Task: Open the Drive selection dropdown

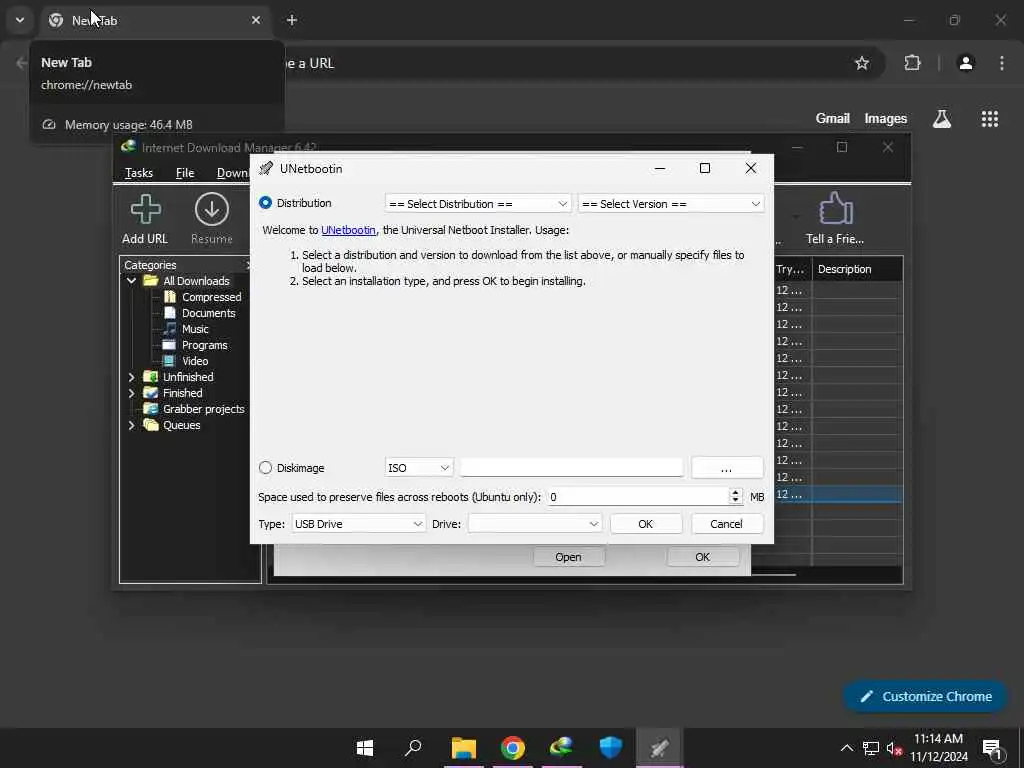Action: coord(535,524)
